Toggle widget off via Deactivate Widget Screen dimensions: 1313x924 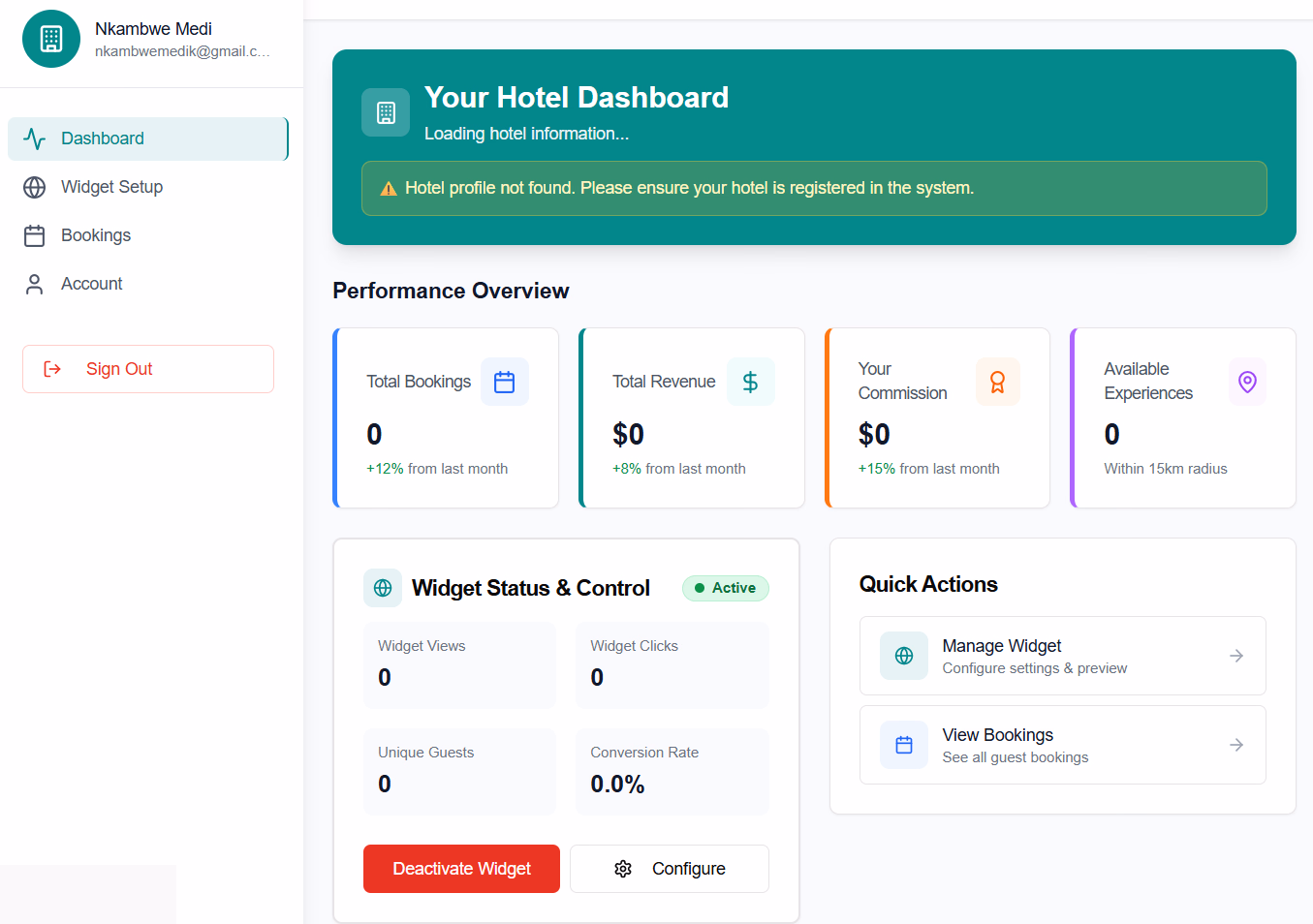(x=461, y=869)
